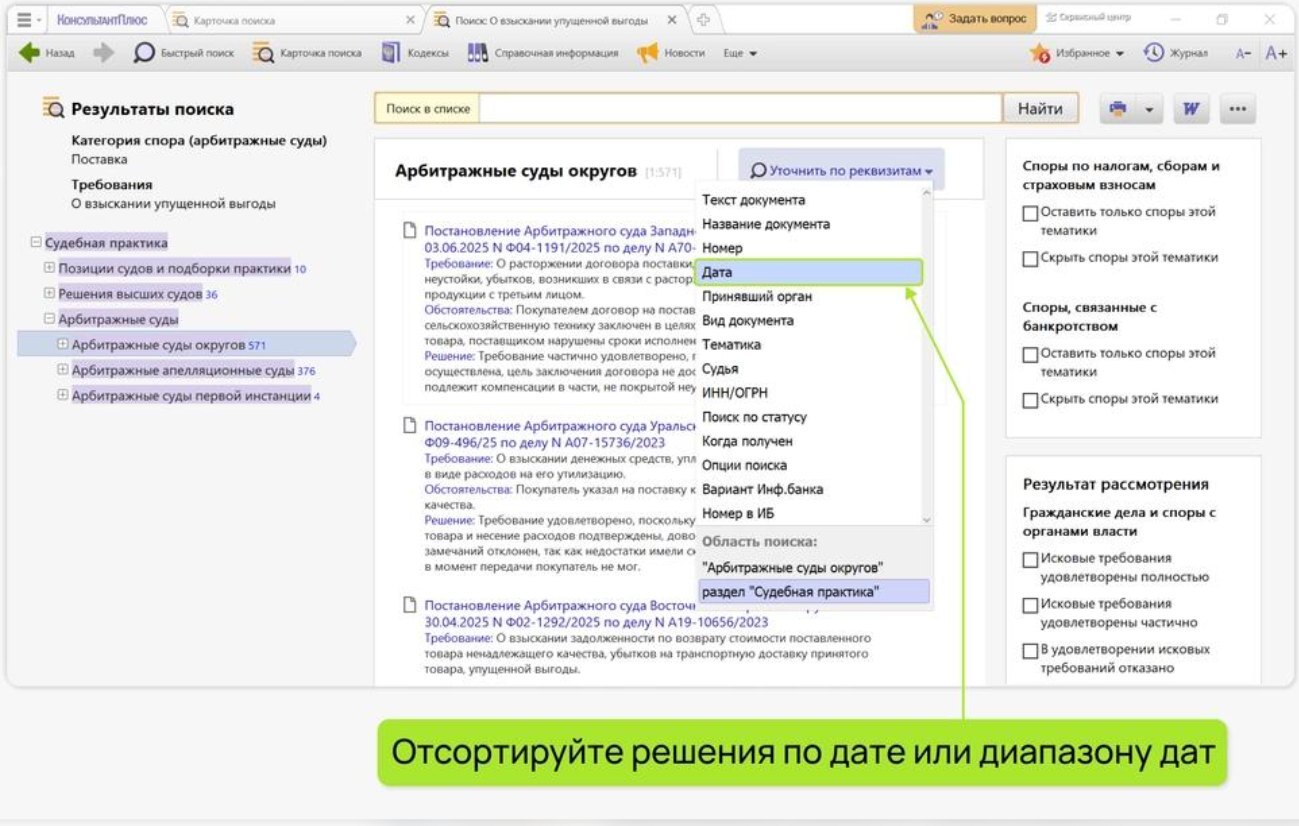Expand Арбитражные суды округов node
Screen dimensions: 1299x826
62,344
